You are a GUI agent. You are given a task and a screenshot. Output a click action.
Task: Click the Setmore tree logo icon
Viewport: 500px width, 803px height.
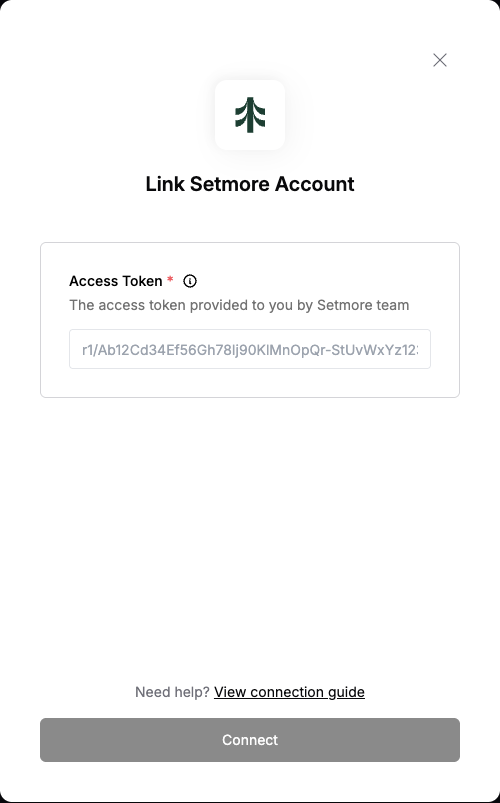click(x=250, y=115)
